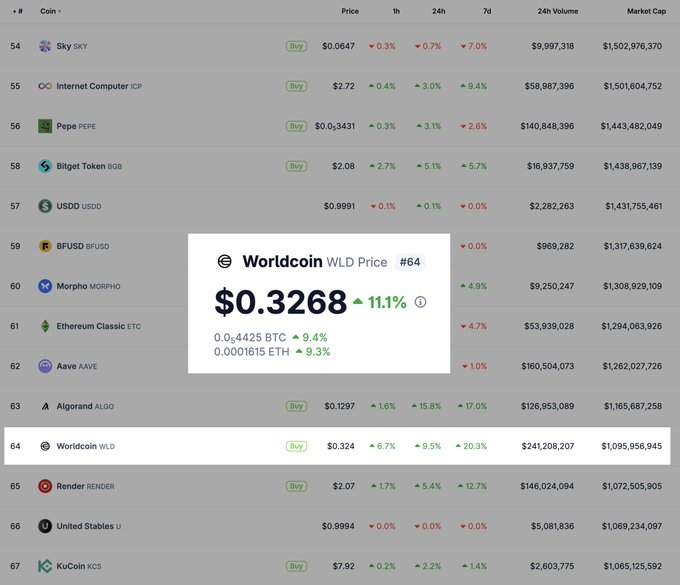Open the Algorand ALGO link
The width and height of the screenshot is (680, 585).
pos(85,406)
